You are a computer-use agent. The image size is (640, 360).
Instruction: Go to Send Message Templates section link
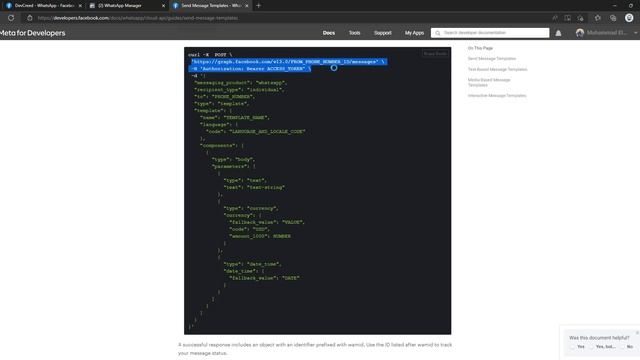click(491, 59)
